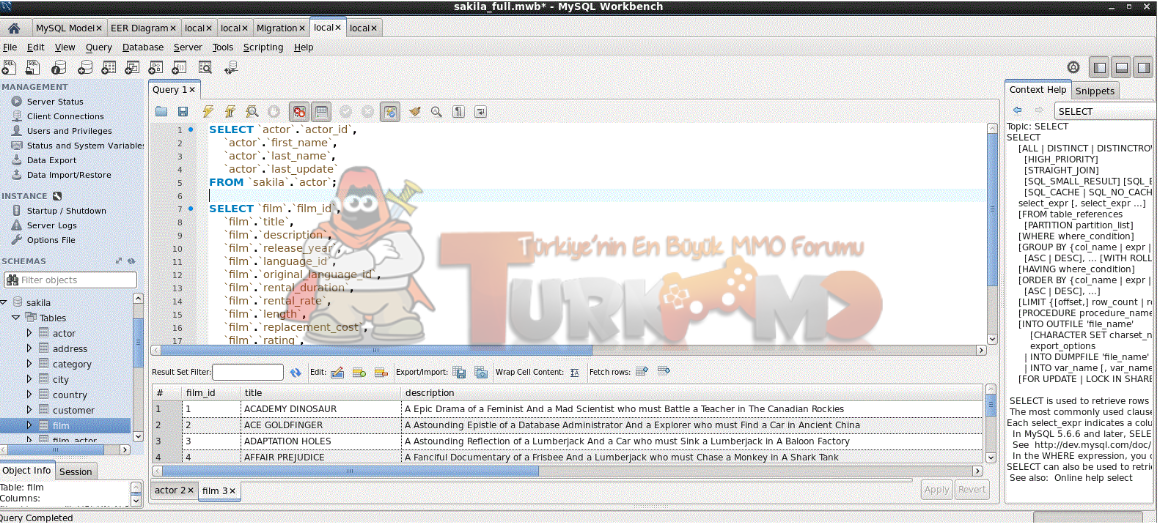Create a new schema icon

(x=84, y=68)
